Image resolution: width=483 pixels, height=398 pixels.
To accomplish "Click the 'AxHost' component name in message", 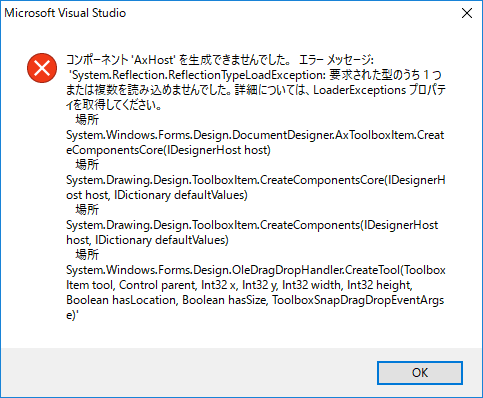I will click(x=154, y=60).
